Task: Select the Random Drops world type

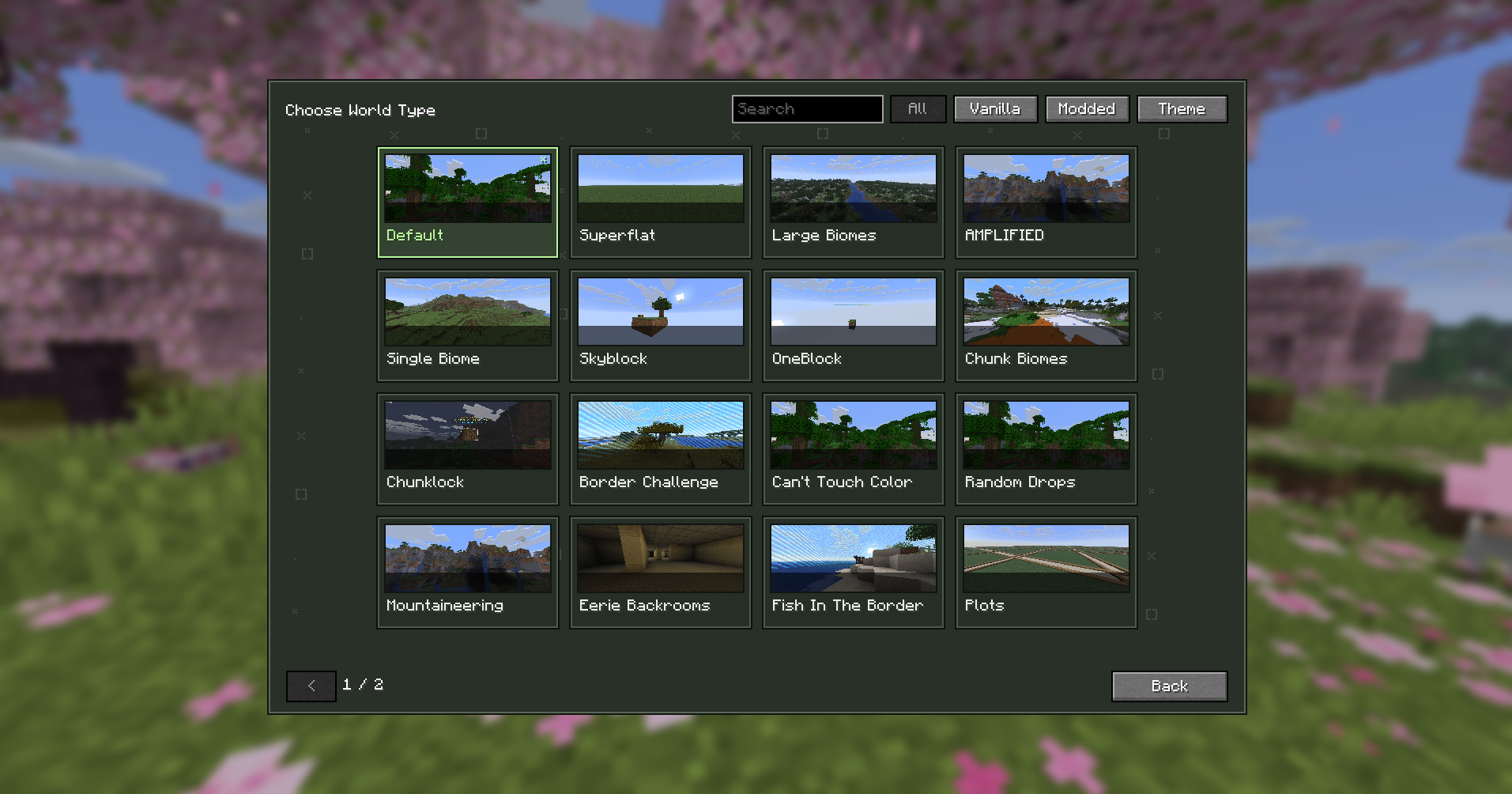Action: (x=1046, y=449)
